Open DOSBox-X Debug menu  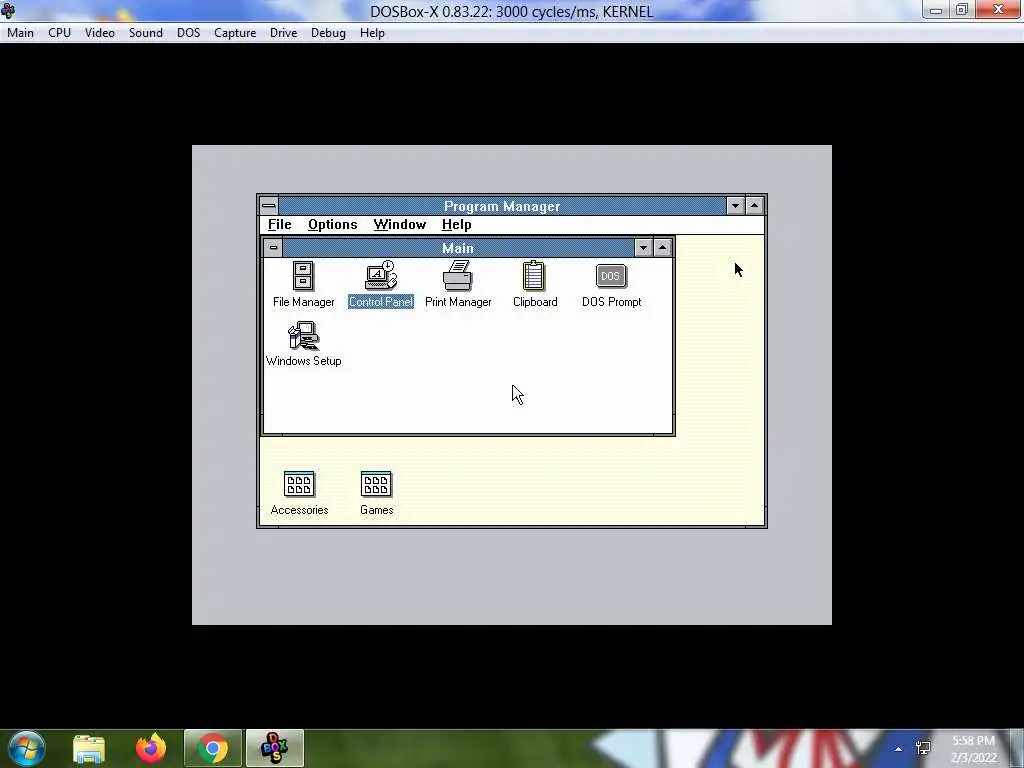[328, 33]
